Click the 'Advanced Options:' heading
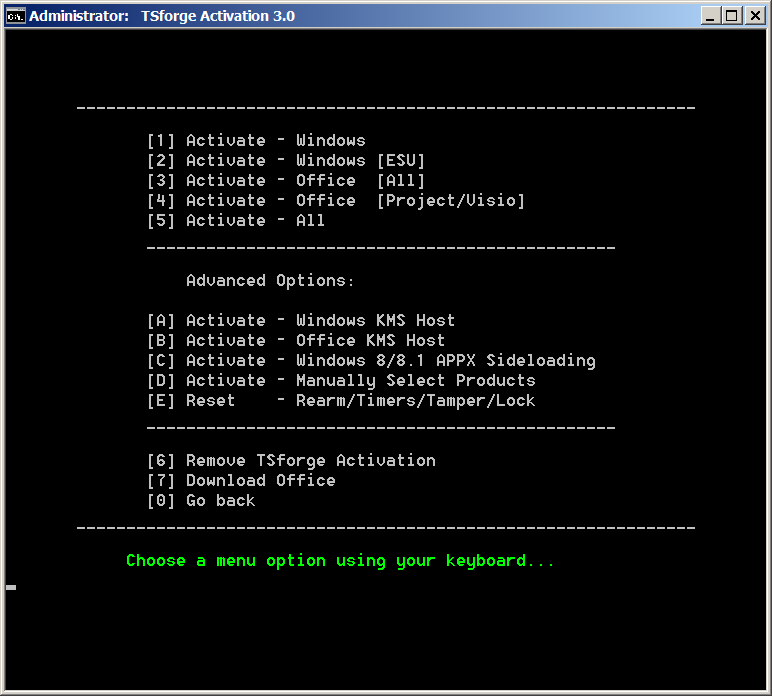Screen dimensions: 772x696 pos(270,281)
